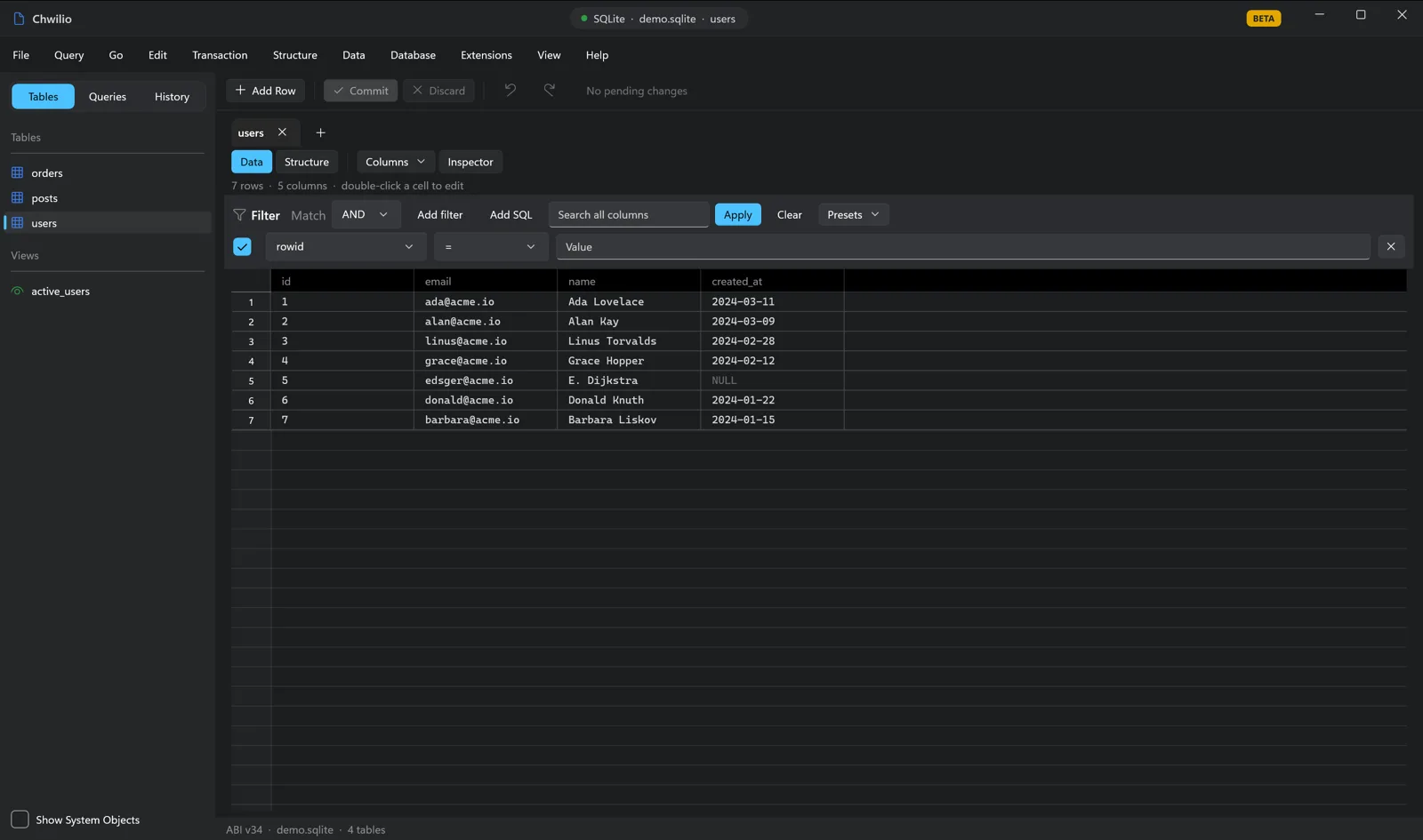Viewport: 1423px width, 840px height.
Task: Select the Tables sidebar tab
Action: [43, 96]
